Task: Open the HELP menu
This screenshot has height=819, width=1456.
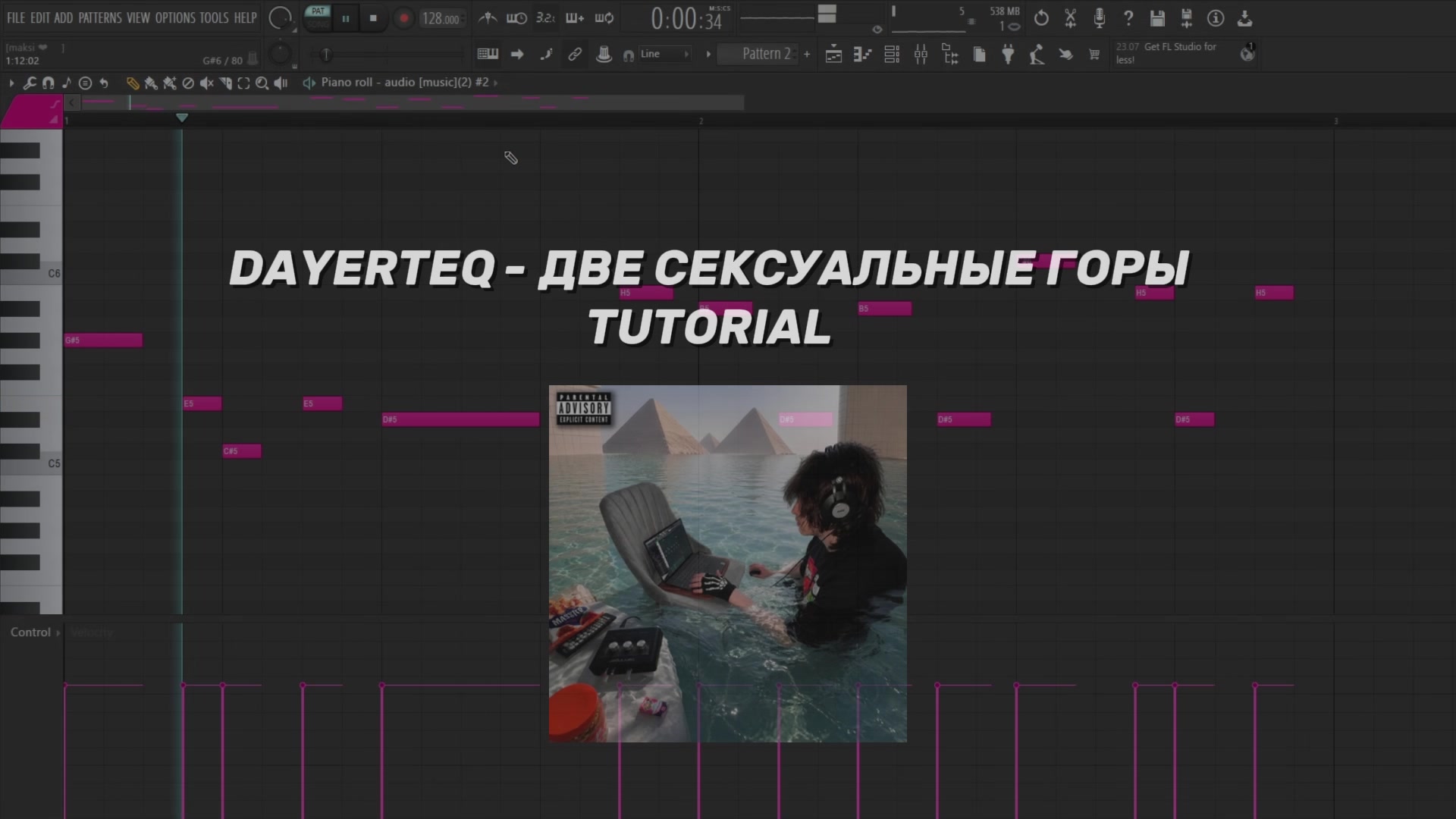Action: tap(245, 17)
